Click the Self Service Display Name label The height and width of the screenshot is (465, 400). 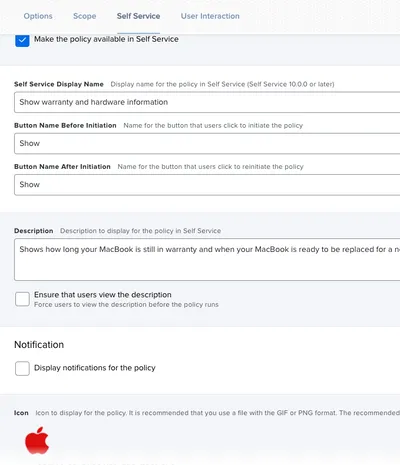[59, 84]
